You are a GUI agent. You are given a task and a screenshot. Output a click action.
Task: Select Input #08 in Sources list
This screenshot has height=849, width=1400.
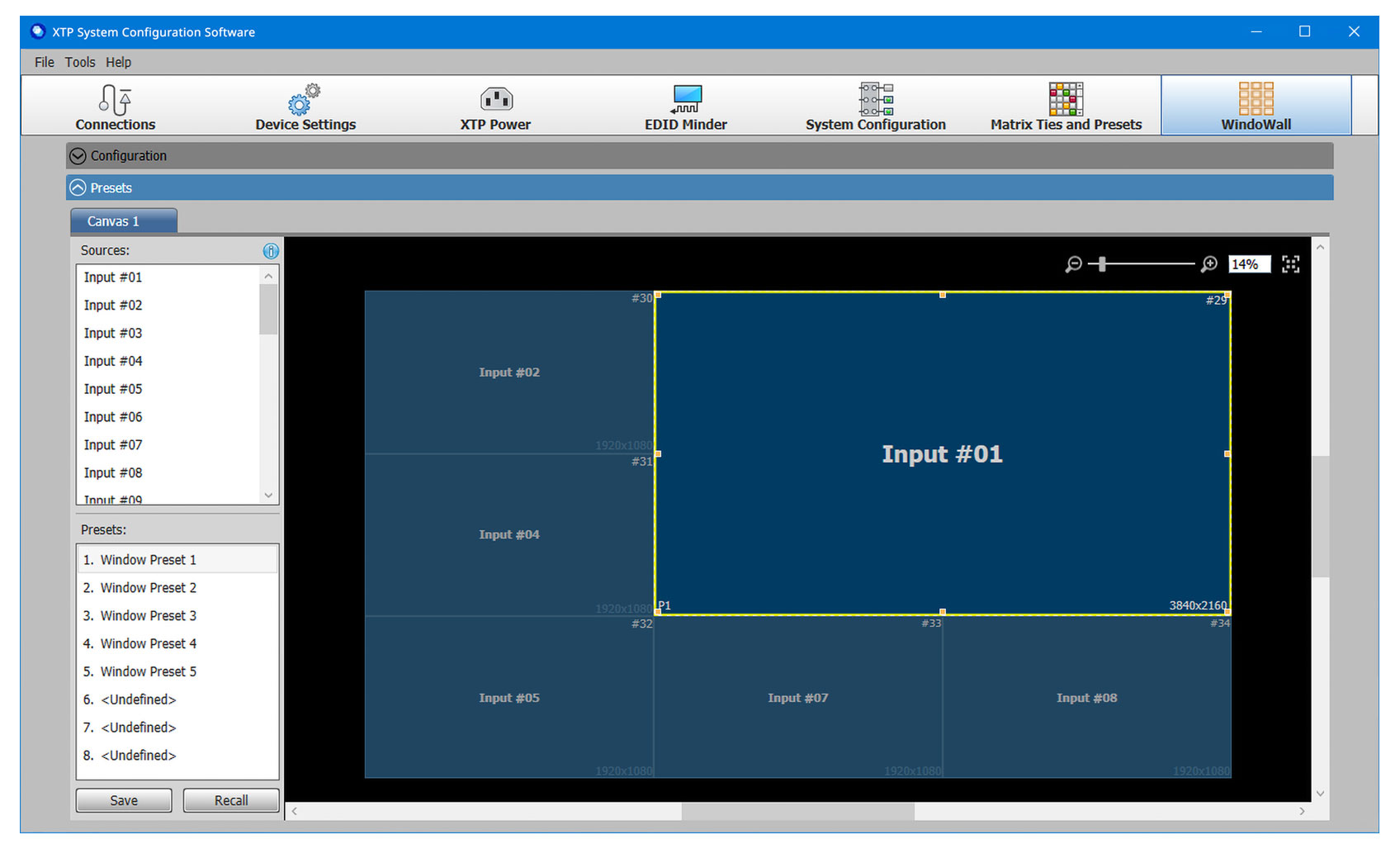[x=168, y=473]
